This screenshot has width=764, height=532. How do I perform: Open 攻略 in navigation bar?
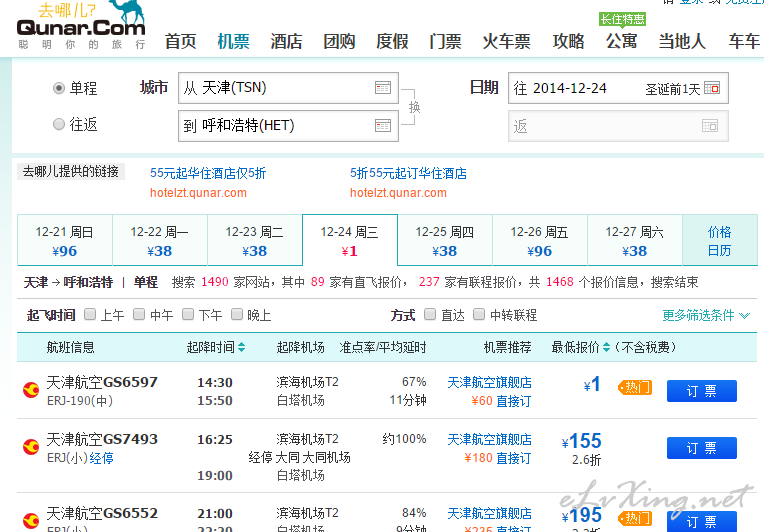click(569, 41)
